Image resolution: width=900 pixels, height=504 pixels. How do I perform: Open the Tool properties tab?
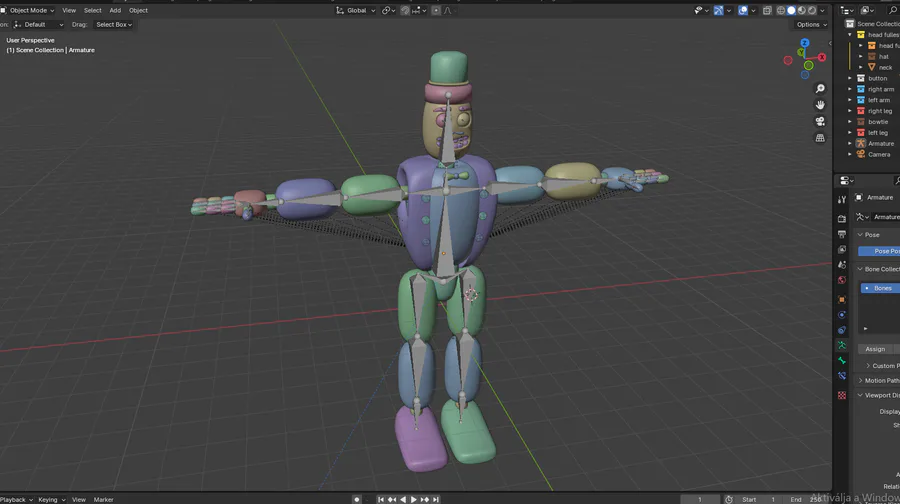click(841, 200)
